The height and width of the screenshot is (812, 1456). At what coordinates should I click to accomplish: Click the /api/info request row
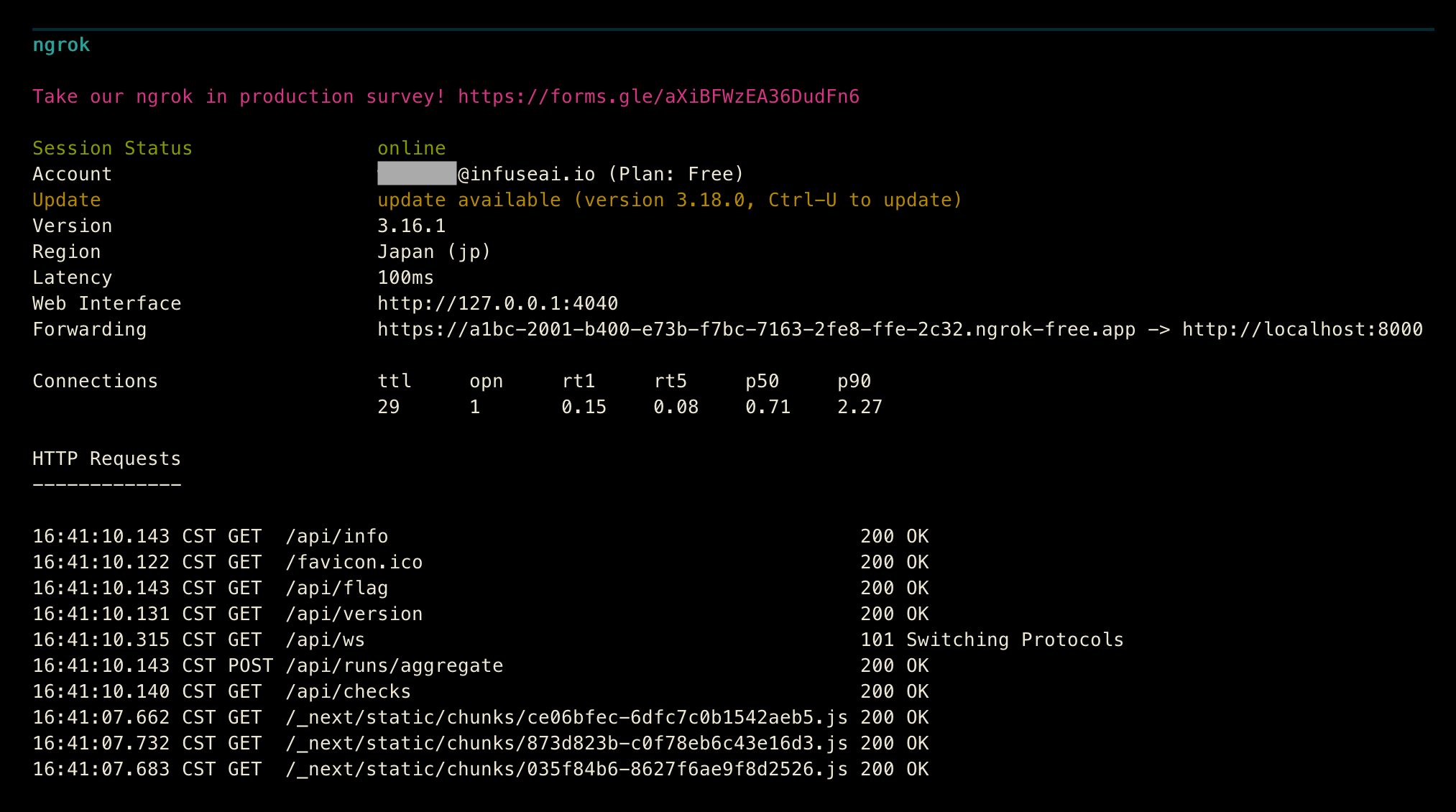pyautogui.click(x=481, y=536)
